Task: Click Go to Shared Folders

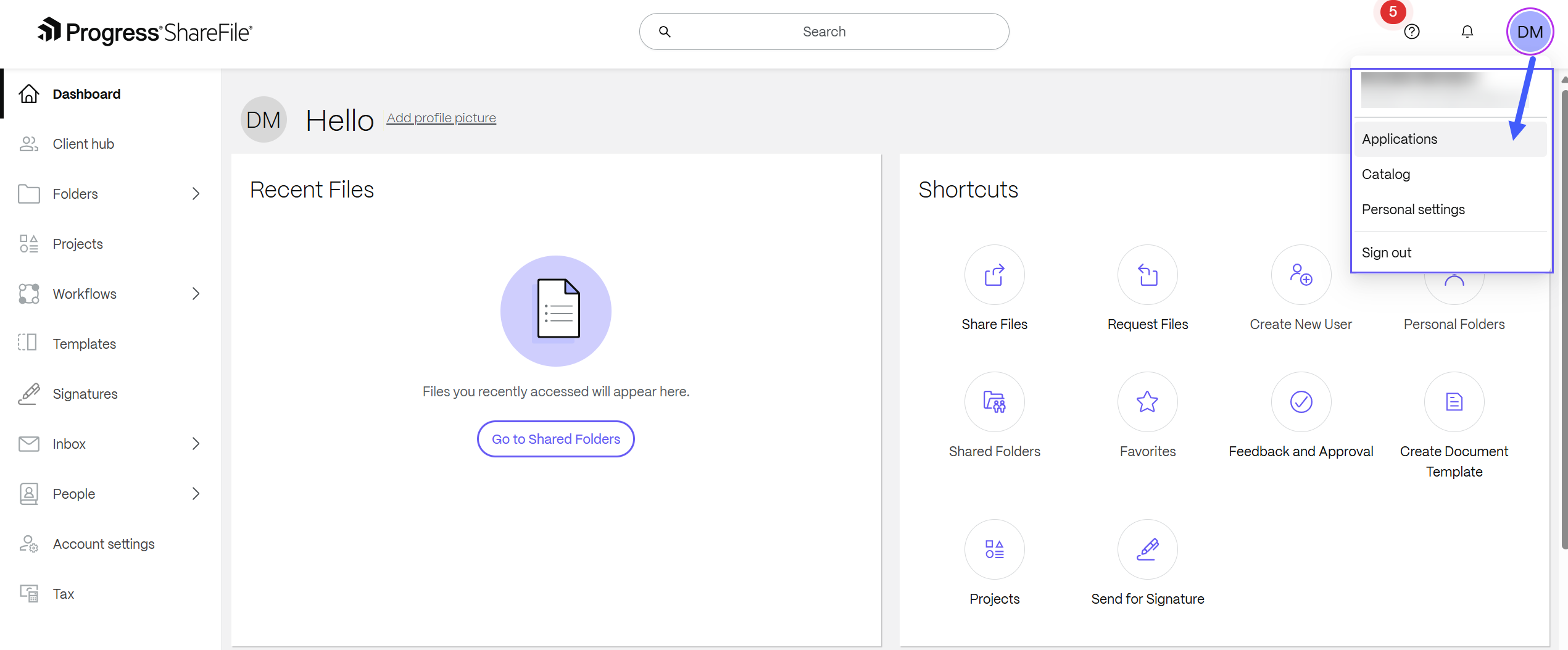Action: click(x=555, y=438)
